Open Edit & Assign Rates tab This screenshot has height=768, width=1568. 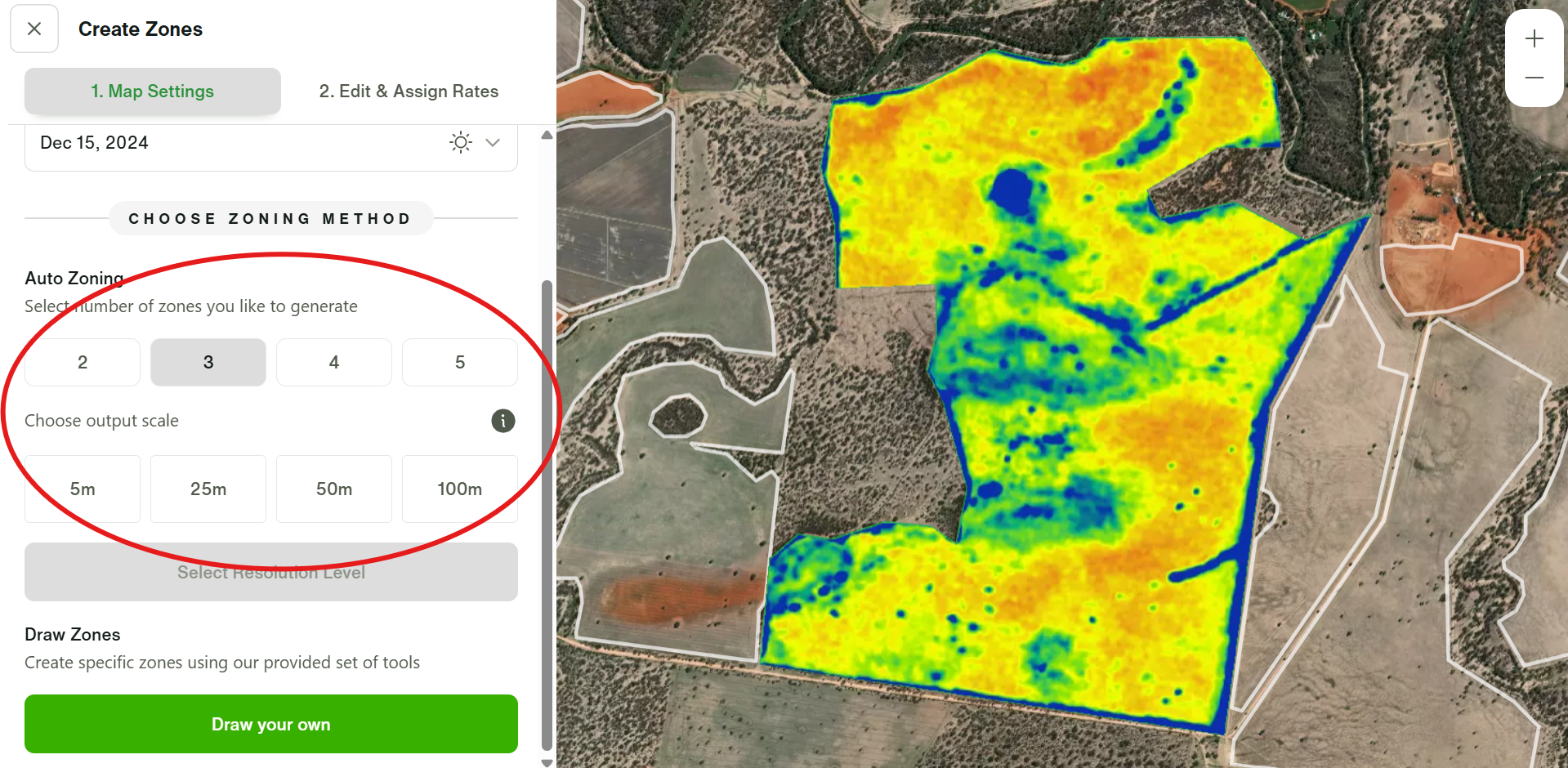click(409, 92)
